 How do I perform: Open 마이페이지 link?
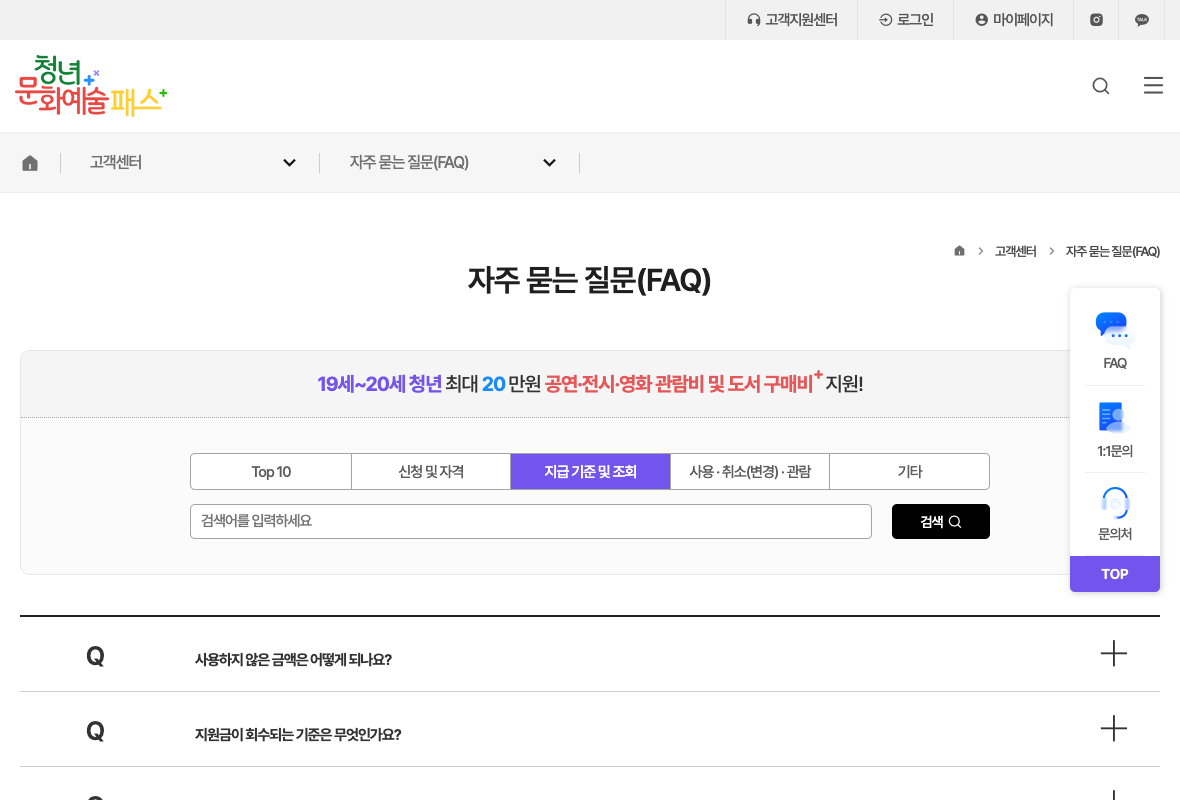(1014, 20)
